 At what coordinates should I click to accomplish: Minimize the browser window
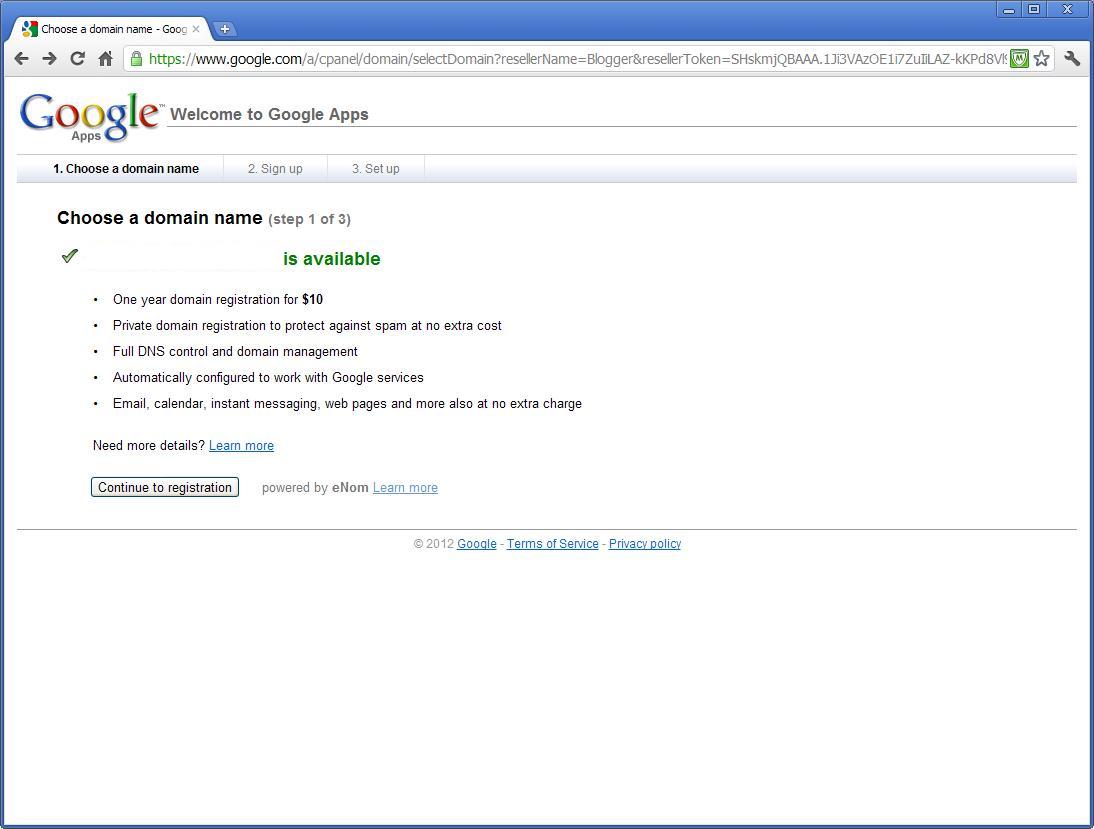(x=1009, y=10)
